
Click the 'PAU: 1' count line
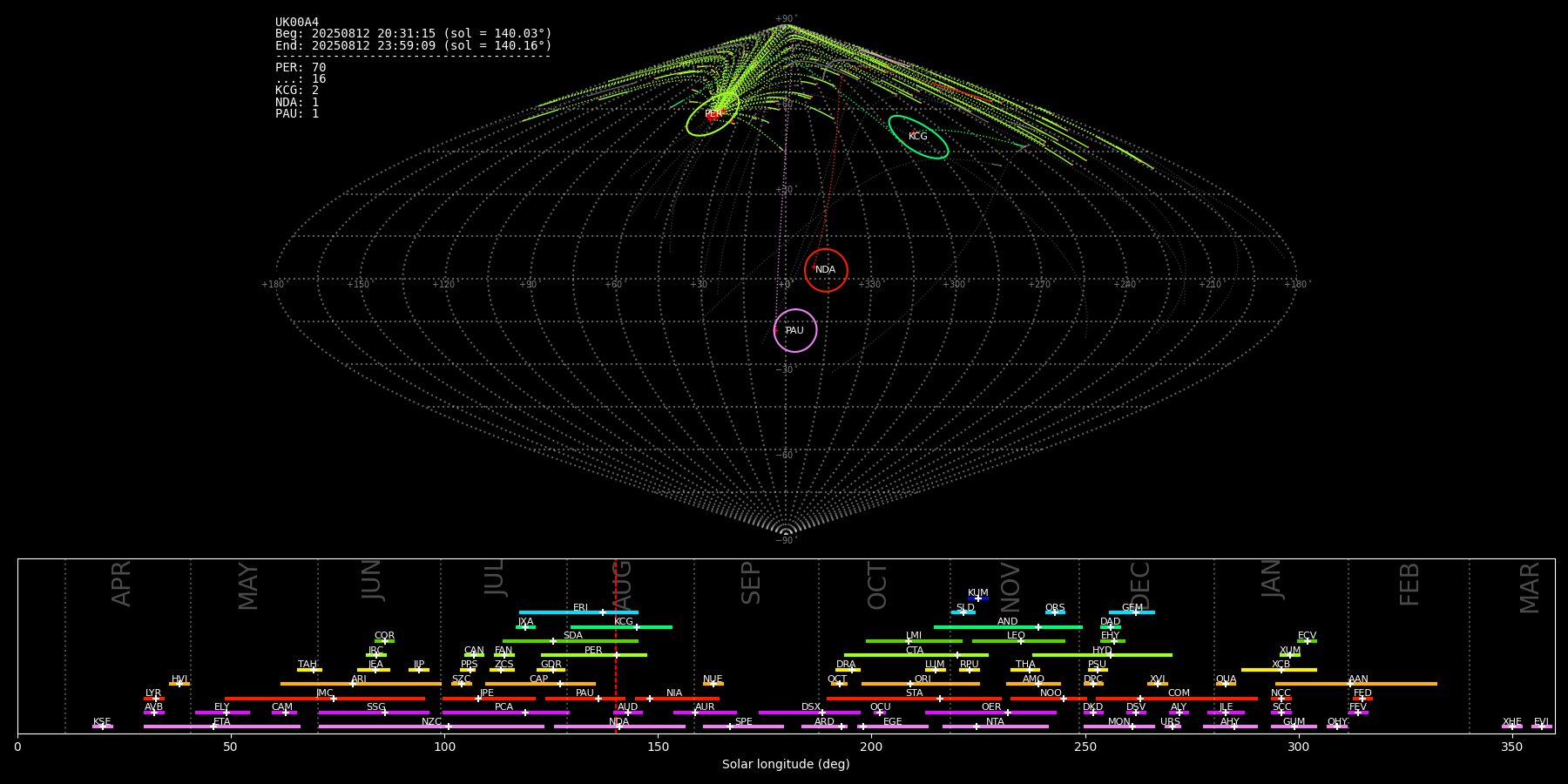pyautogui.click(x=297, y=114)
